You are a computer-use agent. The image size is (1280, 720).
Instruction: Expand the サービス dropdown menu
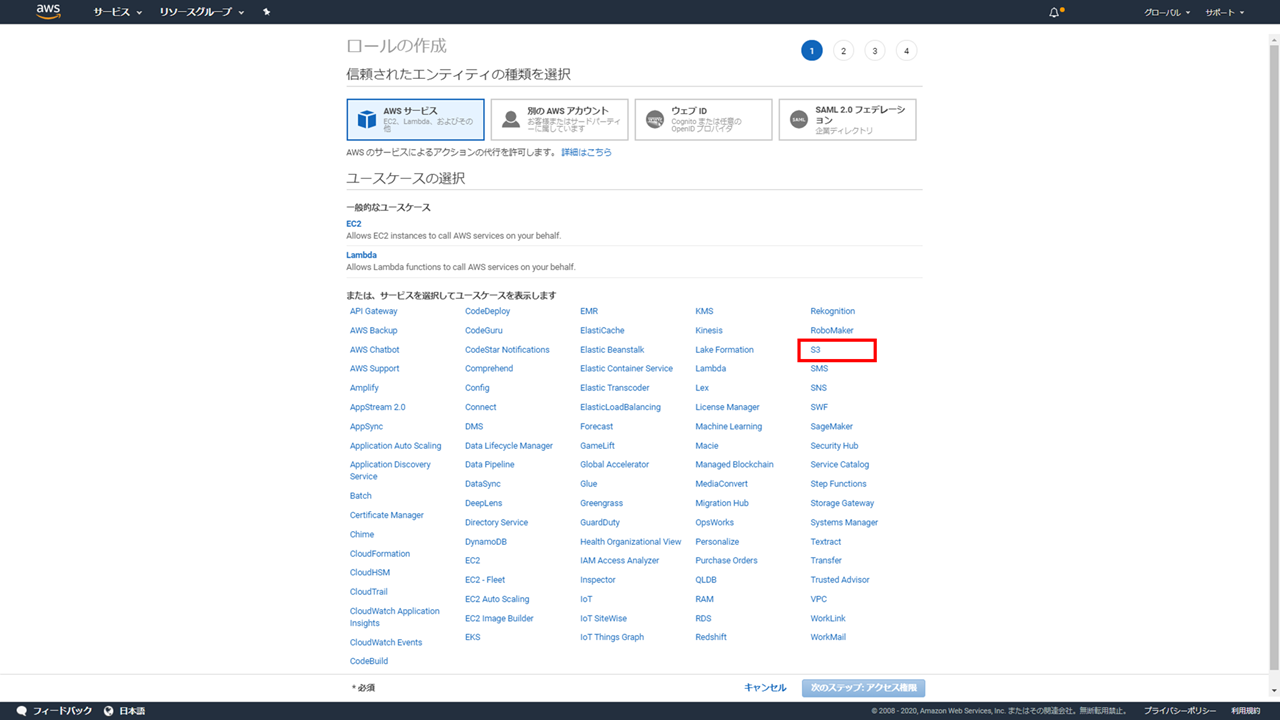click(x=117, y=12)
